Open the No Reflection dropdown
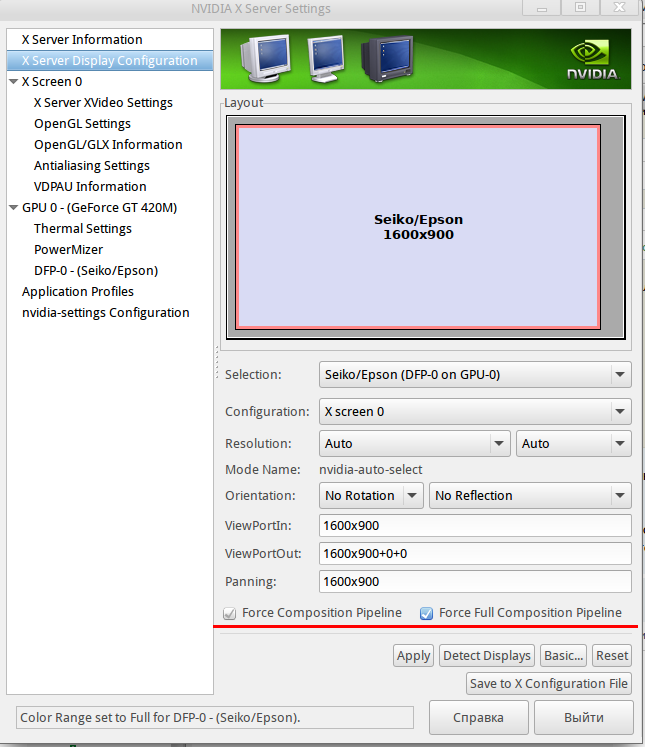This screenshot has width=645, height=747. (530, 495)
